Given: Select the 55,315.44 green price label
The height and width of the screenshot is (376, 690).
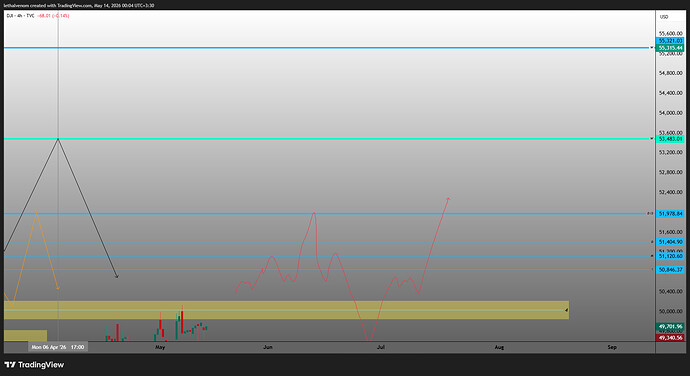Looking at the screenshot, I should click(x=670, y=48).
